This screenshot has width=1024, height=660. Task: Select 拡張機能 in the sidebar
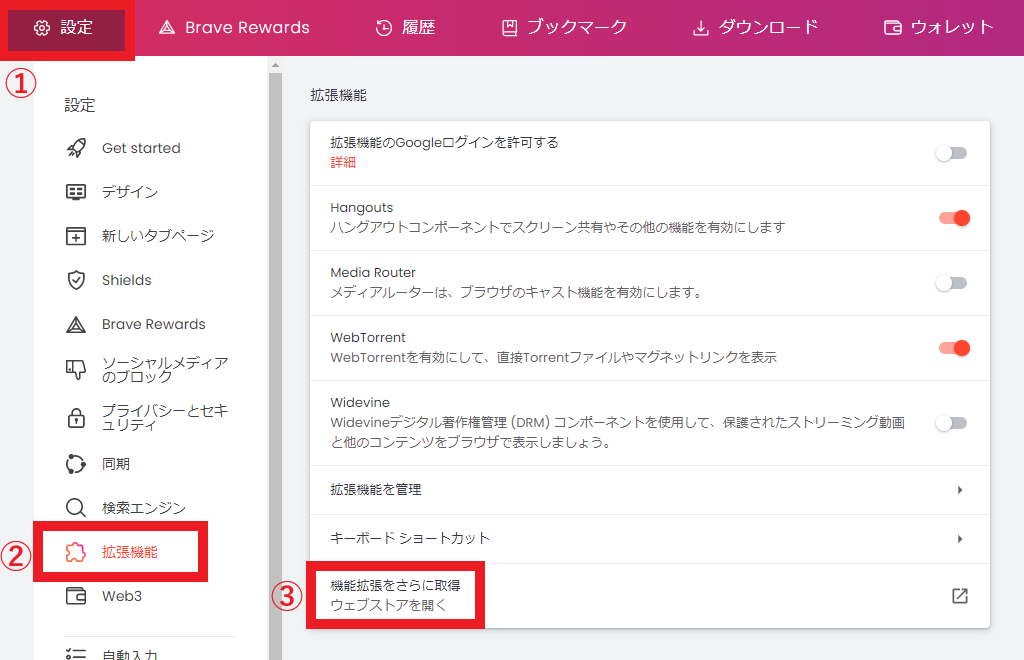pos(130,552)
